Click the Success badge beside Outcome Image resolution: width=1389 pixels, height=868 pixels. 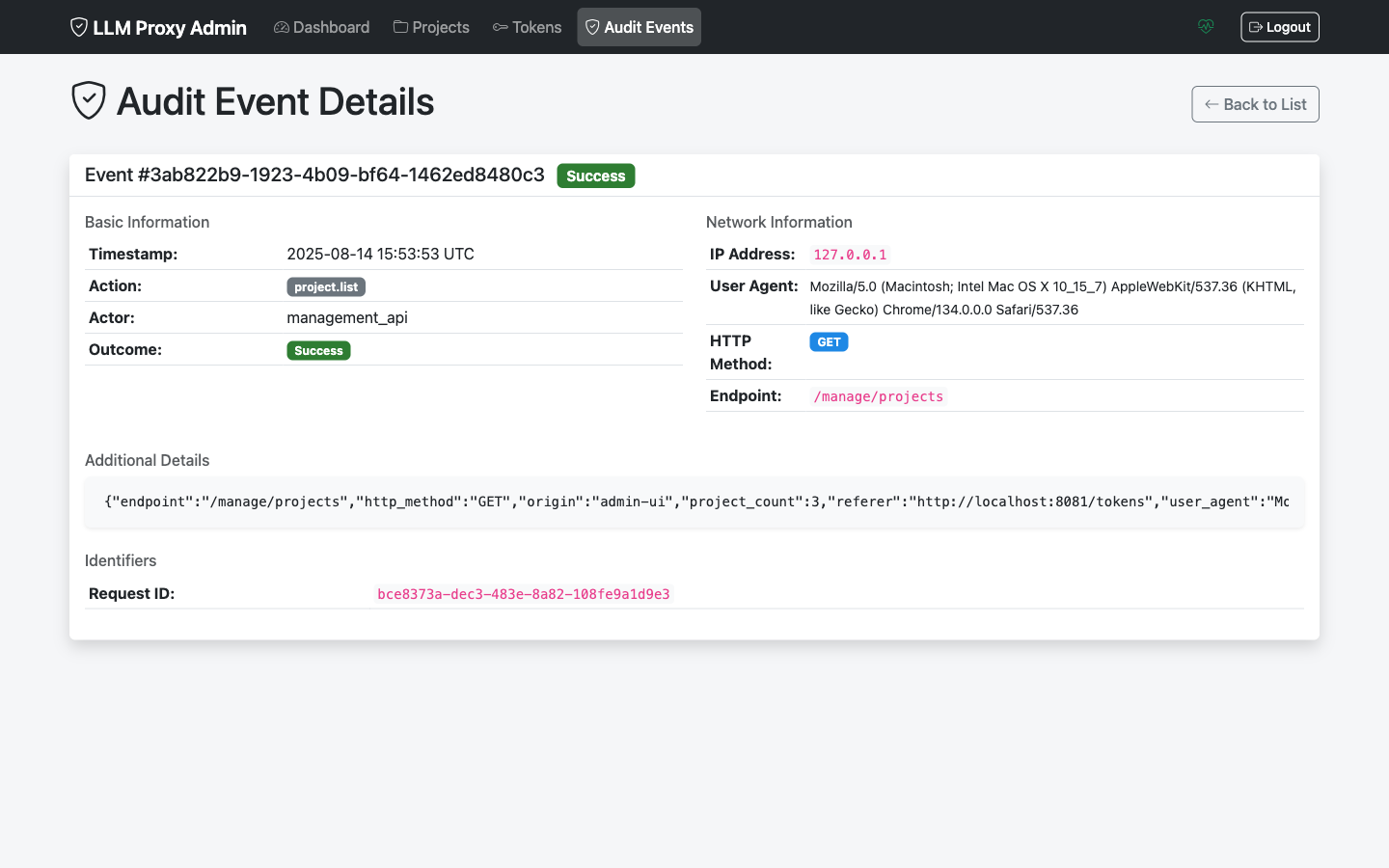point(318,349)
